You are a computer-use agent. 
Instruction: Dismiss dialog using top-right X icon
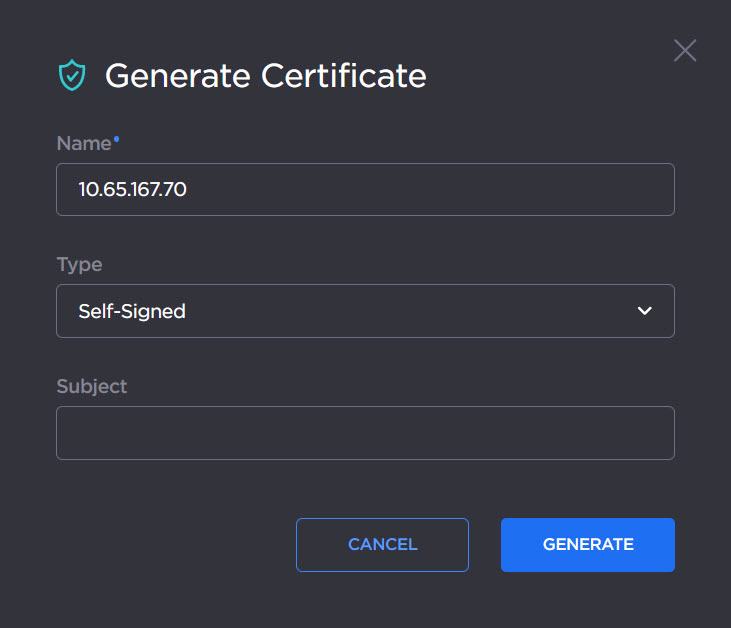(x=685, y=51)
